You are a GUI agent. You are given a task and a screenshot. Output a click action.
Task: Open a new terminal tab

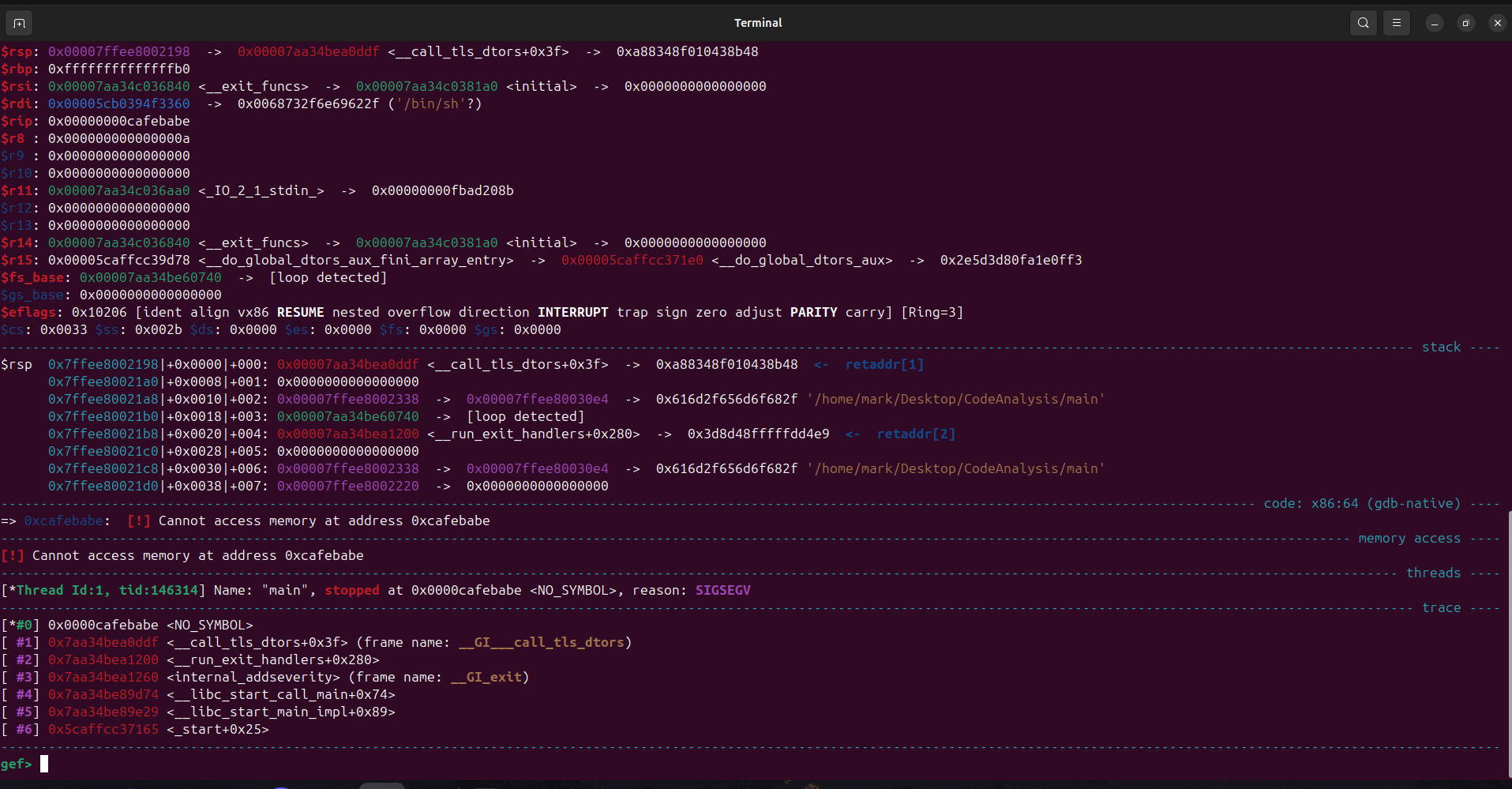19,23
